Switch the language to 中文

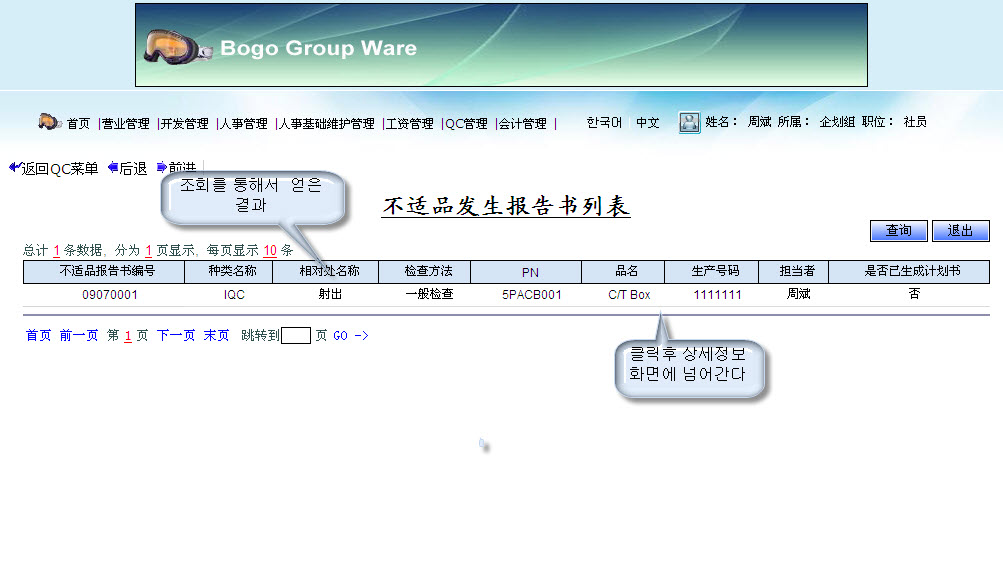(647, 122)
